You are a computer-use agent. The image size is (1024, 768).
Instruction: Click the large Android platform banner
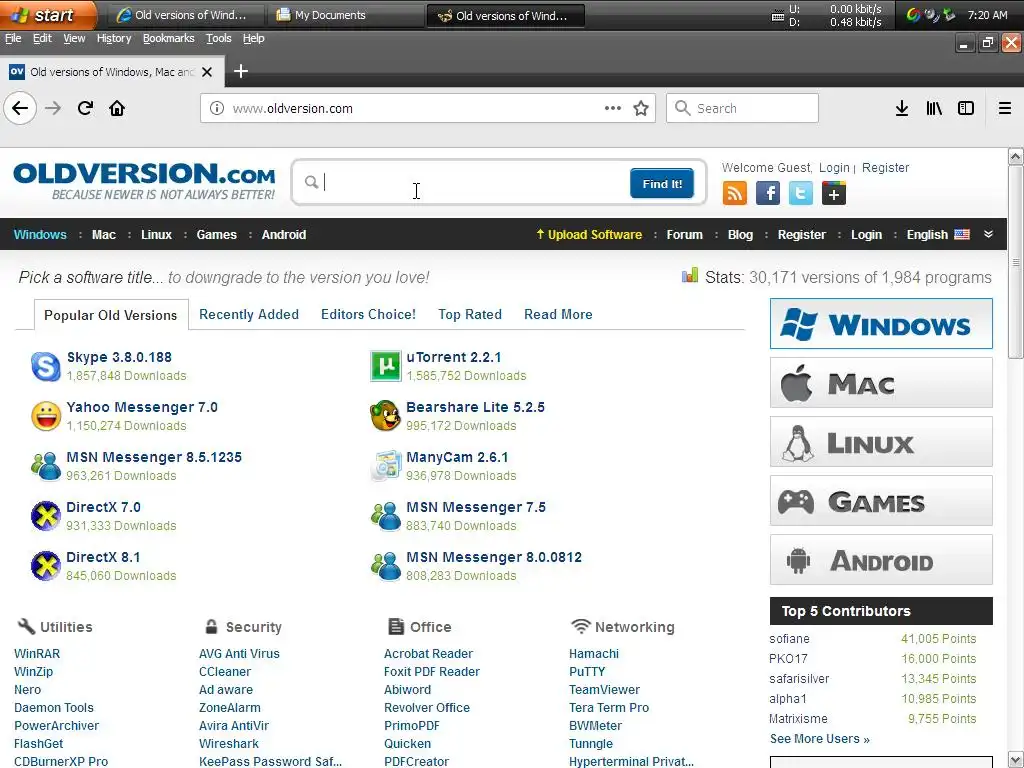[x=881, y=560]
